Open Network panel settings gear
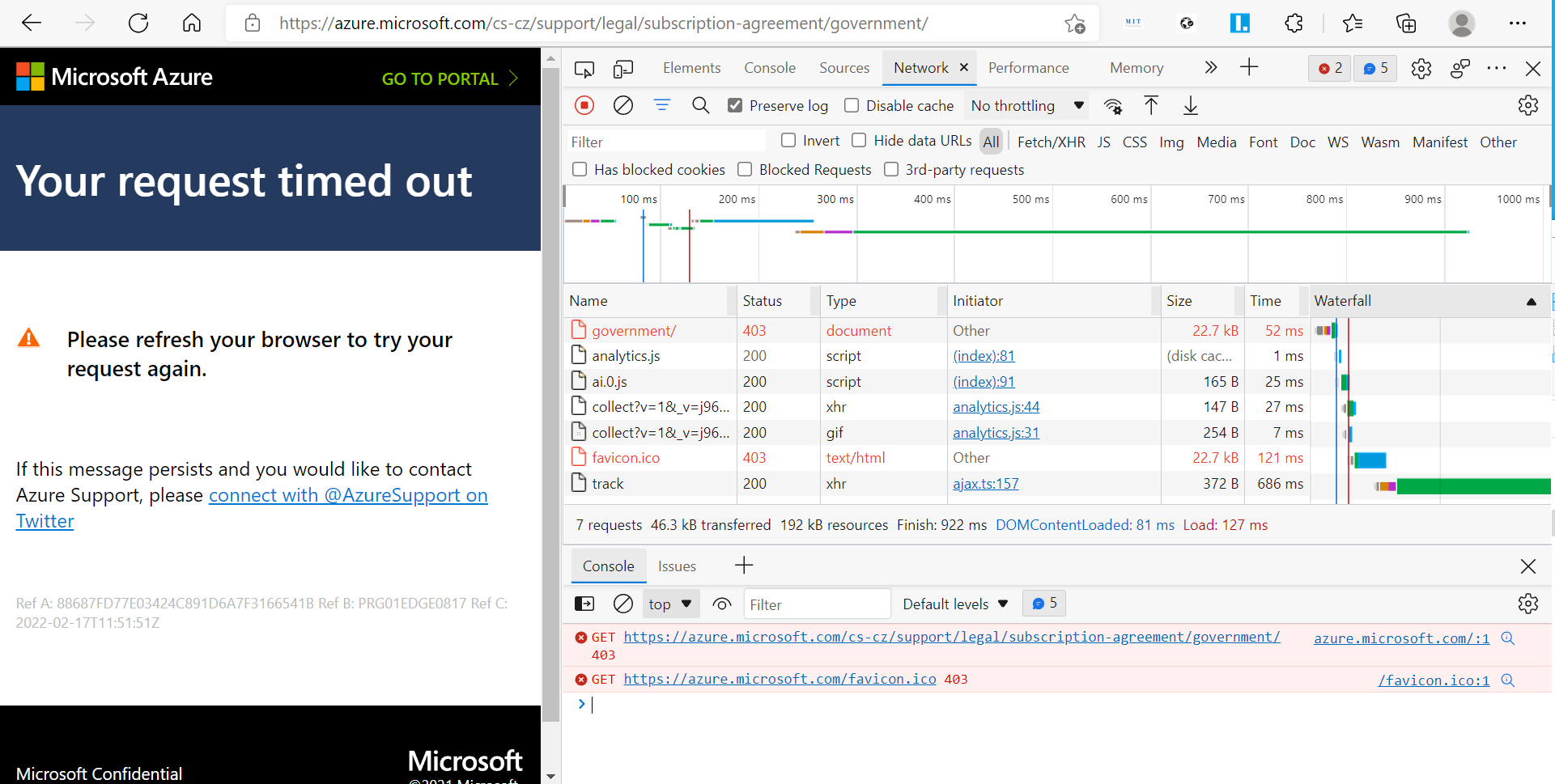 tap(1528, 105)
